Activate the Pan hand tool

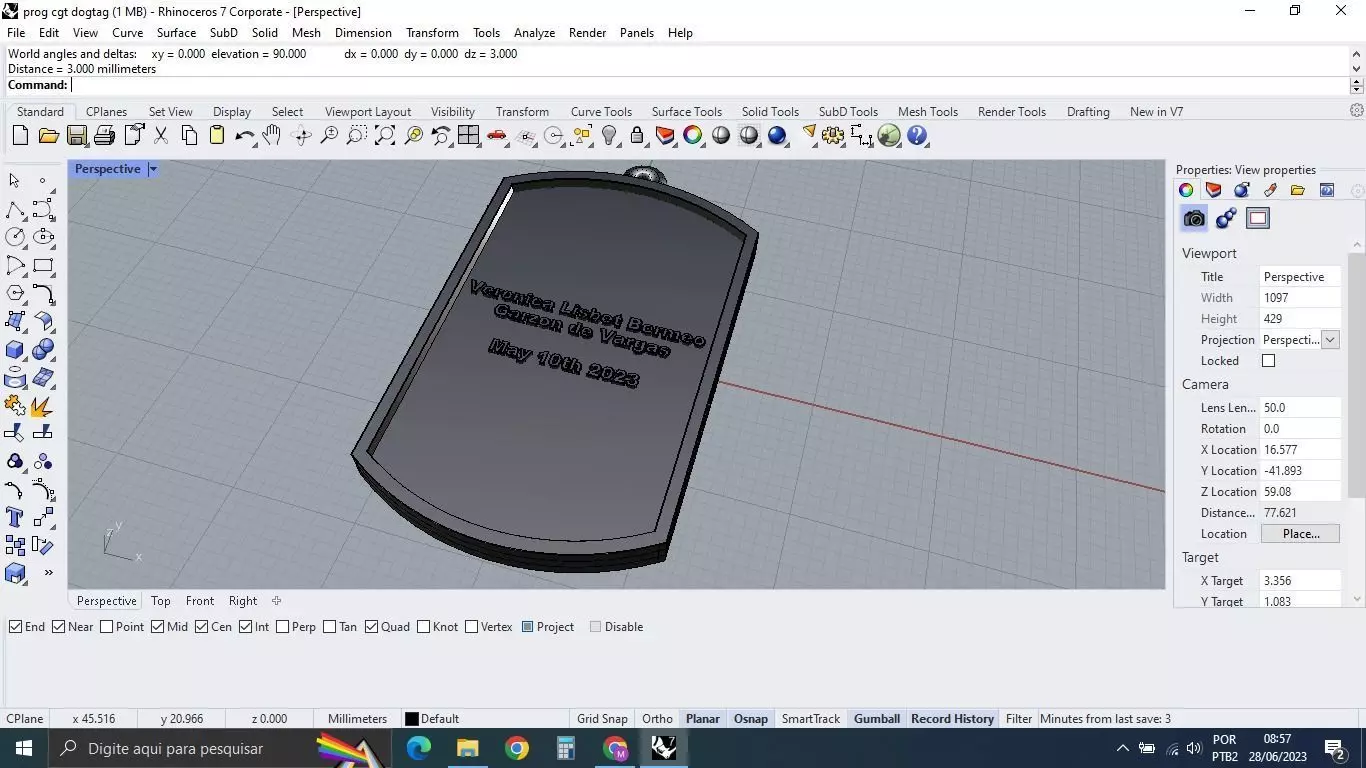[x=272, y=136]
